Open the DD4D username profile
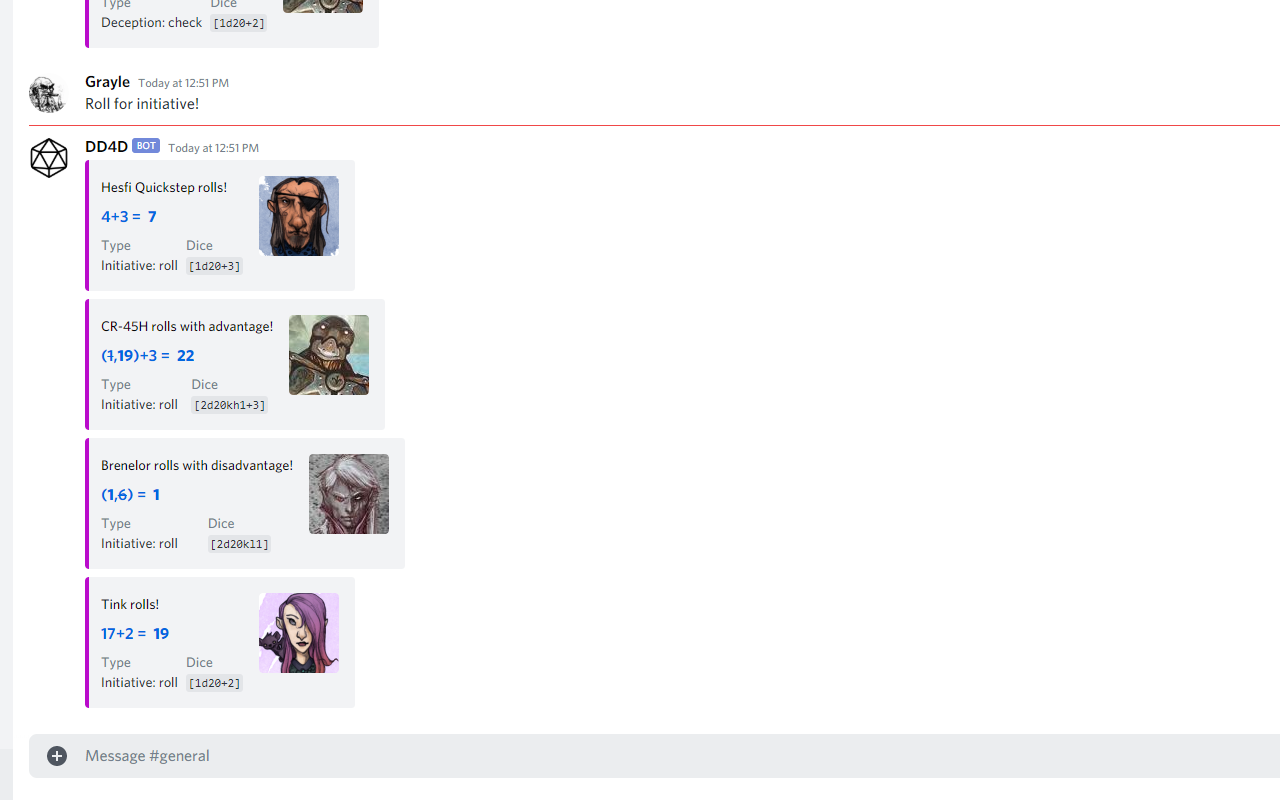Viewport: 1280px width, 800px height. [x=106, y=146]
